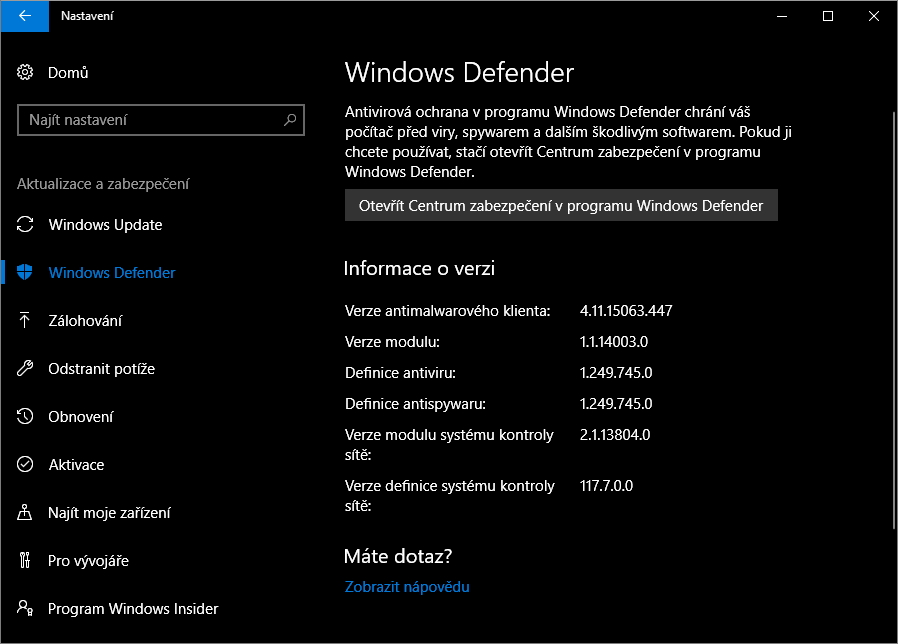Click the Windows Defender shield icon
The width and height of the screenshot is (898, 644).
pyautogui.click(x=26, y=273)
